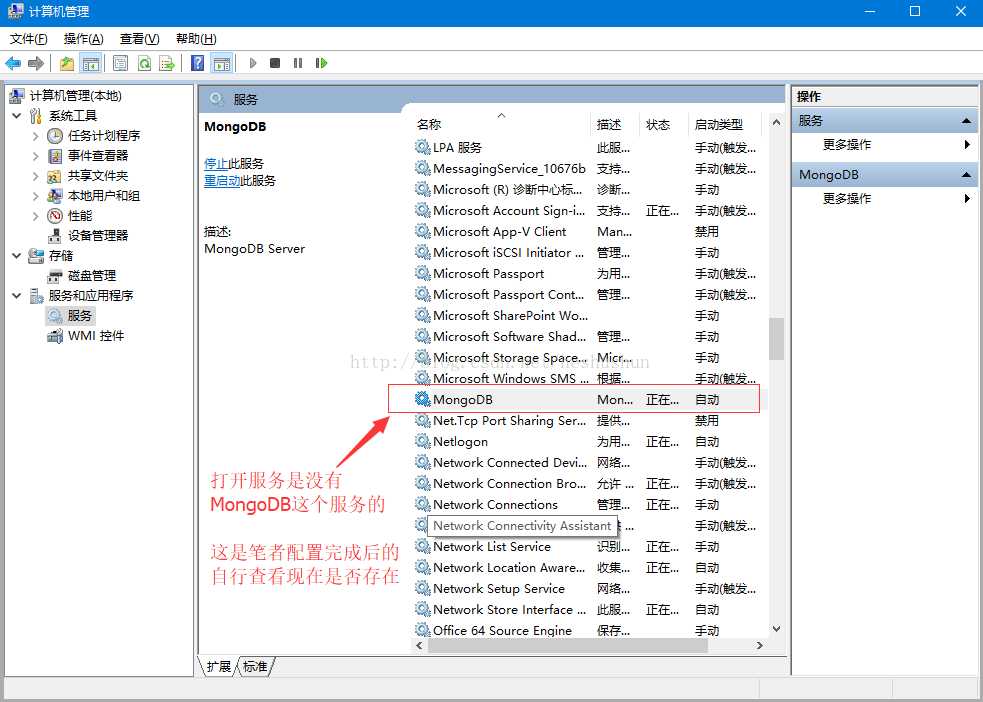983x702 pixels.
Task: Click the 停止 link to stop the service
Action: click(x=216, y=164)
